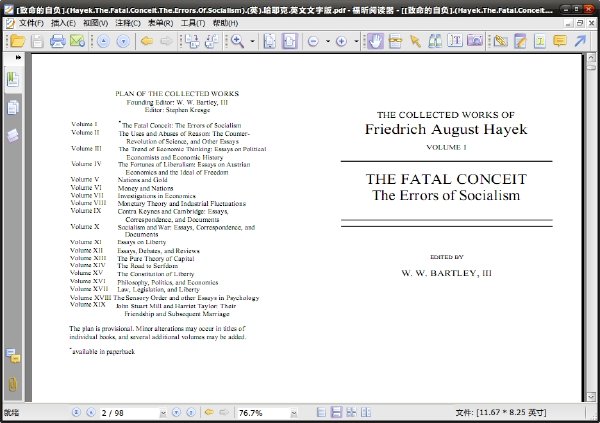Click the vertical scrollbar down arrow
Screen dimensions: 600x423
pos(591,397)
